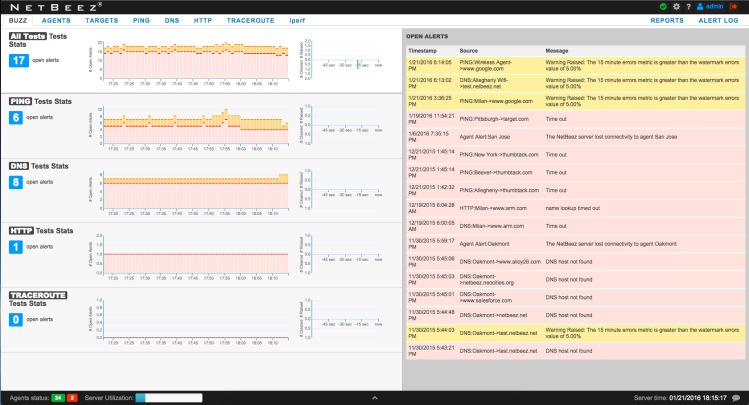Click the DNS open alerts bar chart
Screen dimensions: 749x405
coord(196,190)
